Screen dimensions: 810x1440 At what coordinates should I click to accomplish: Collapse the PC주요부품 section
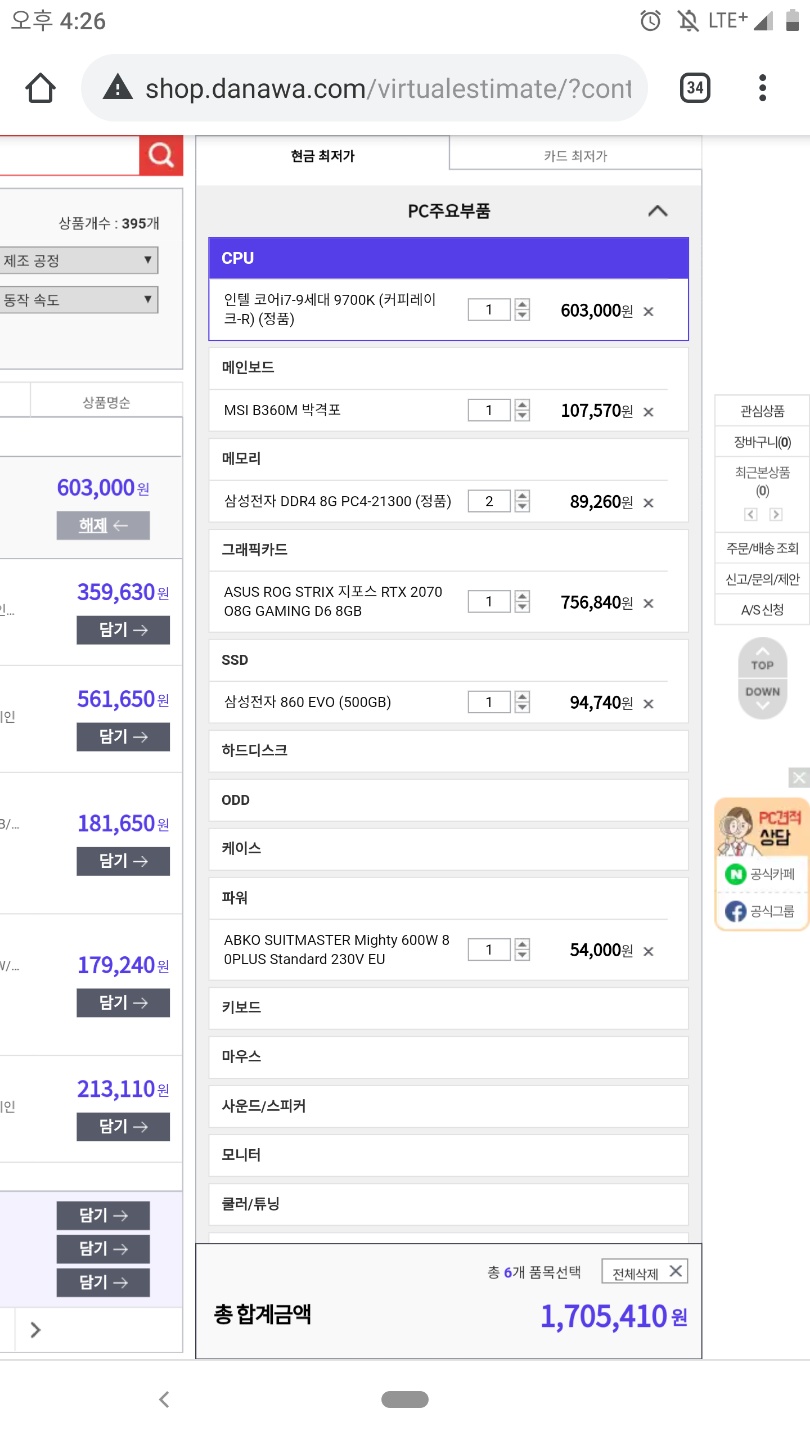click(657, 211)
